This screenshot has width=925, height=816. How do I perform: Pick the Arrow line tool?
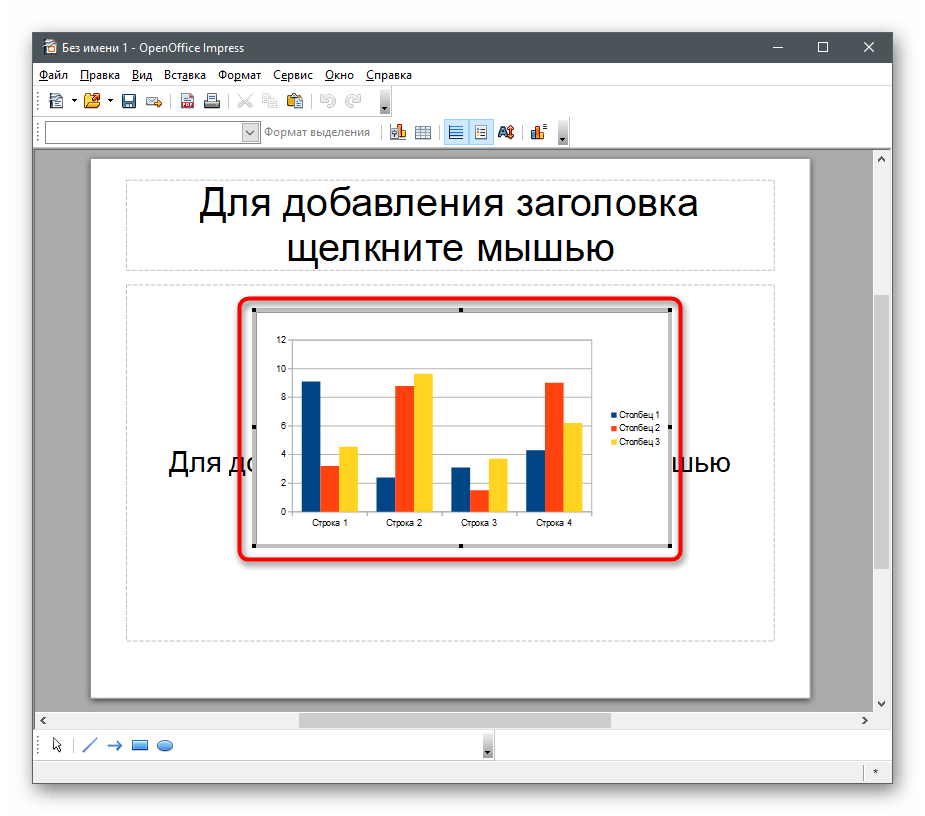(x=114, y=745)
